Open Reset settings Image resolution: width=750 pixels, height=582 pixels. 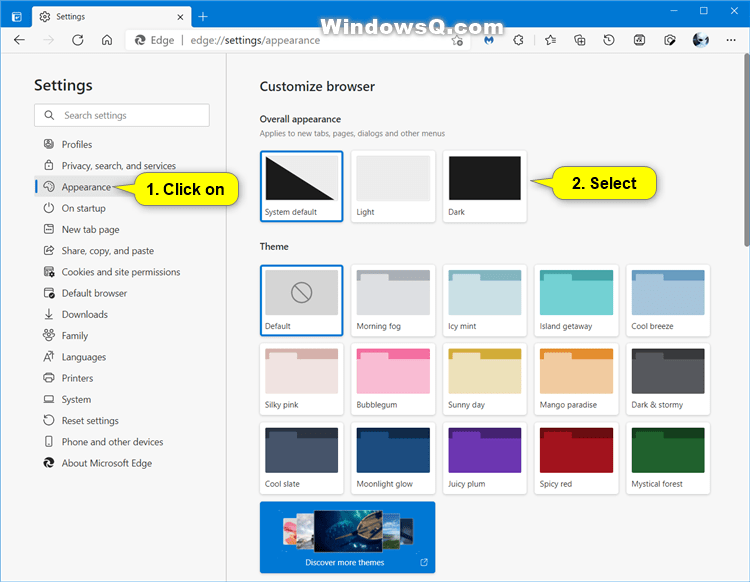point(90,420)
